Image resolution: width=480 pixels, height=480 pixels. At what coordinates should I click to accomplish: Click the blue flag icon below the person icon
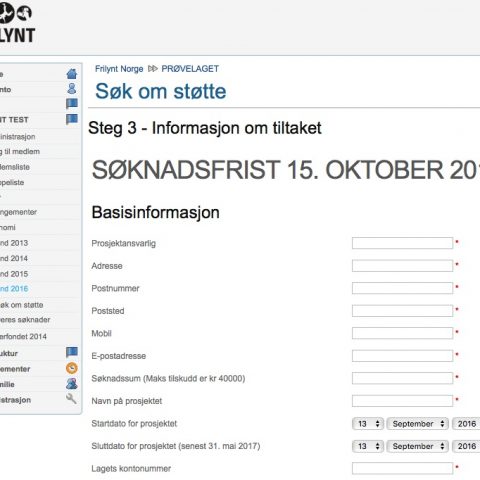(72, 104)
